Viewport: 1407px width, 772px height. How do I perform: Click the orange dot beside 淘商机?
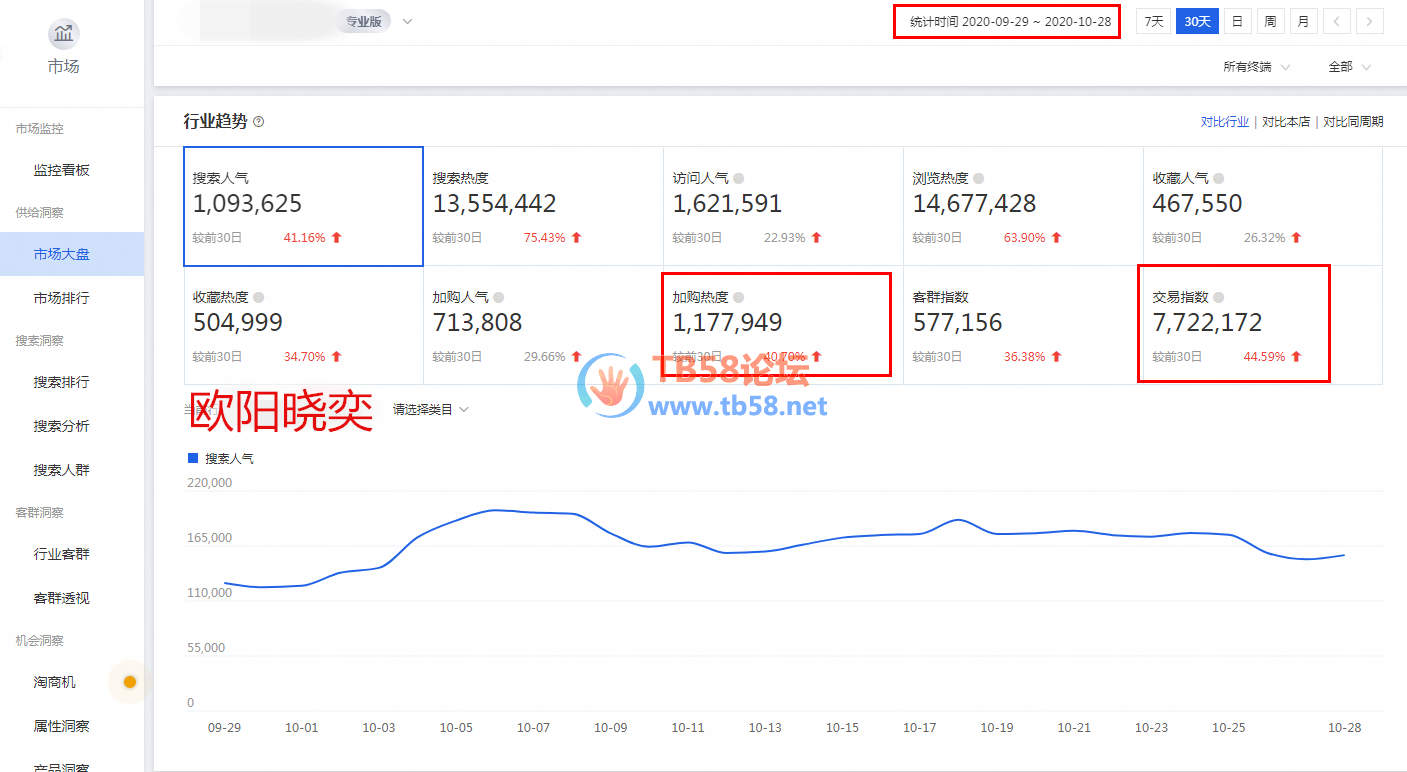pos(129,682)
